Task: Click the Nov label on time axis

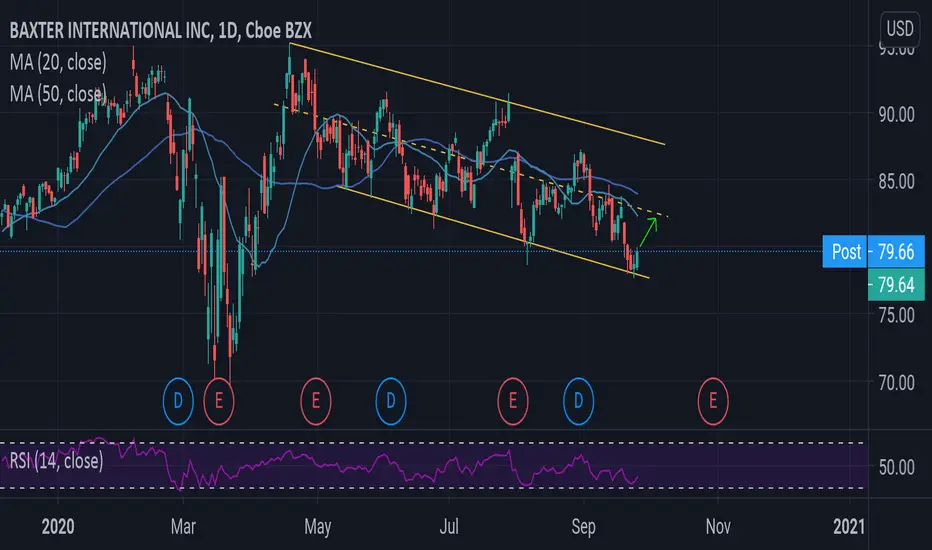Action: click(717, 526)
